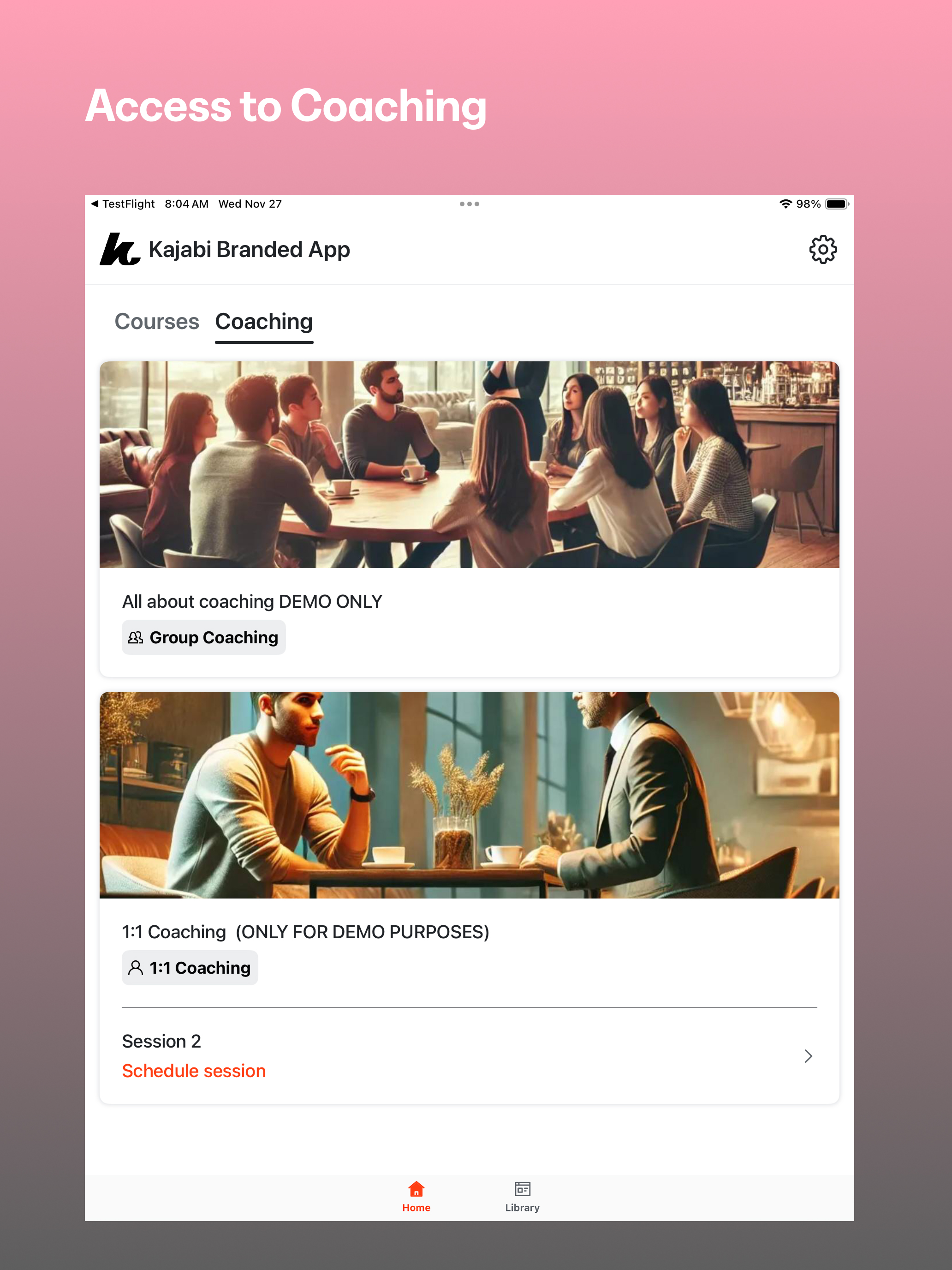This screenshot has height=1270, width=952.
Task: Click the Schedule session link
Action: click(194, 1071)
